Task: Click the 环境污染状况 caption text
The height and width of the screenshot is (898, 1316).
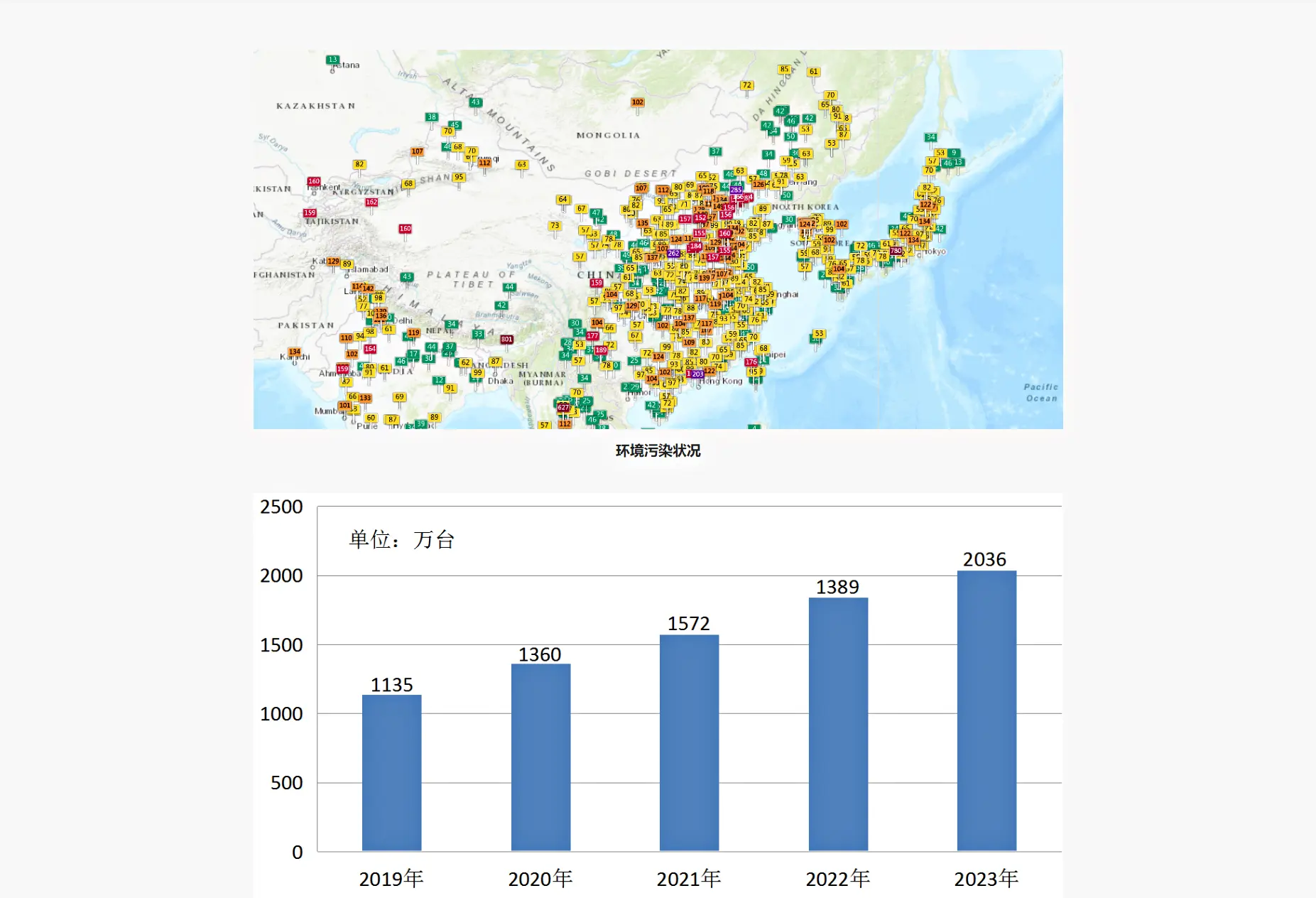Action: (658, 451)
